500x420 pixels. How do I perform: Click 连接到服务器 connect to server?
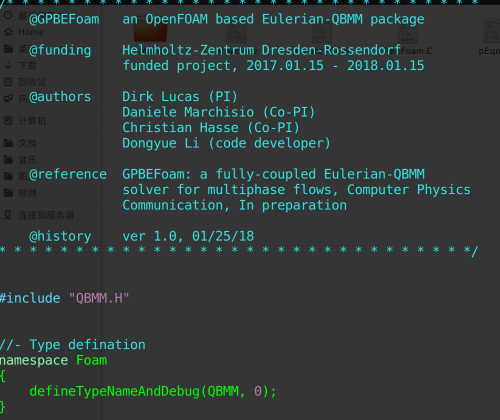click(x=39, y=215)
